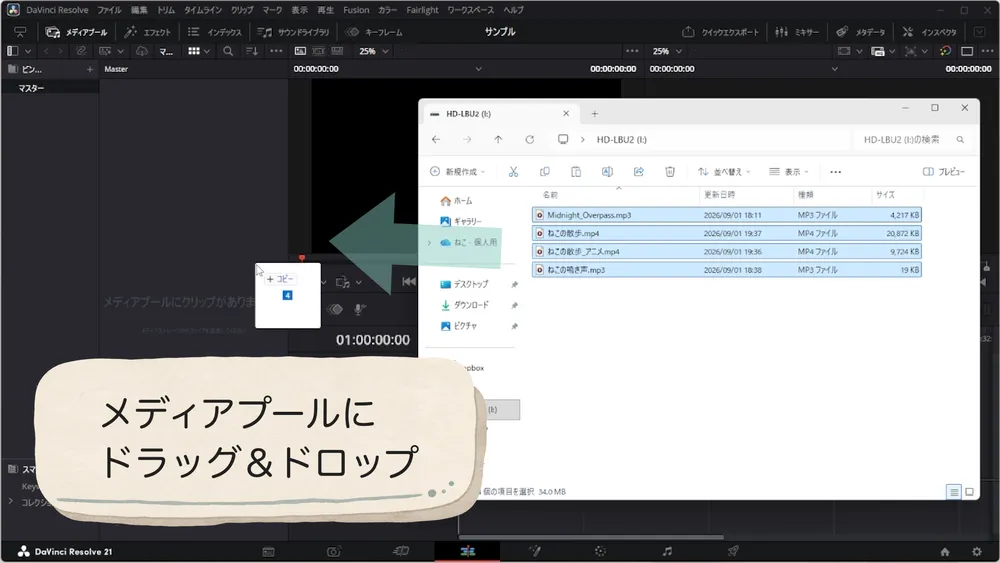Open the Workspace menu
The width and height of the screenshot is (1000, 563).
click(470, 10)
